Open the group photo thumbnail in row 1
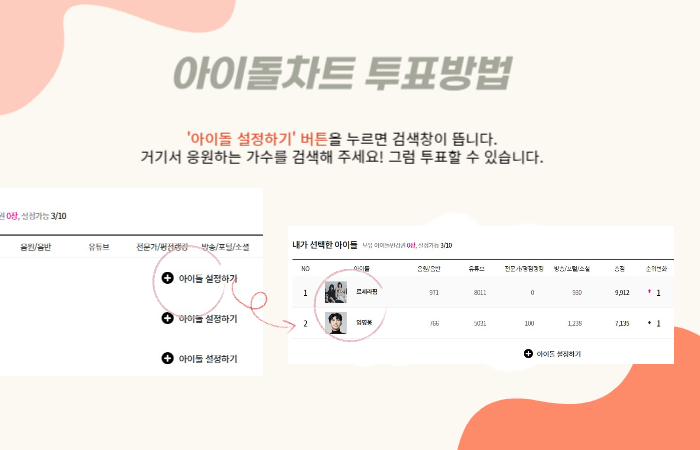700x450 pixels. point(336,292)
